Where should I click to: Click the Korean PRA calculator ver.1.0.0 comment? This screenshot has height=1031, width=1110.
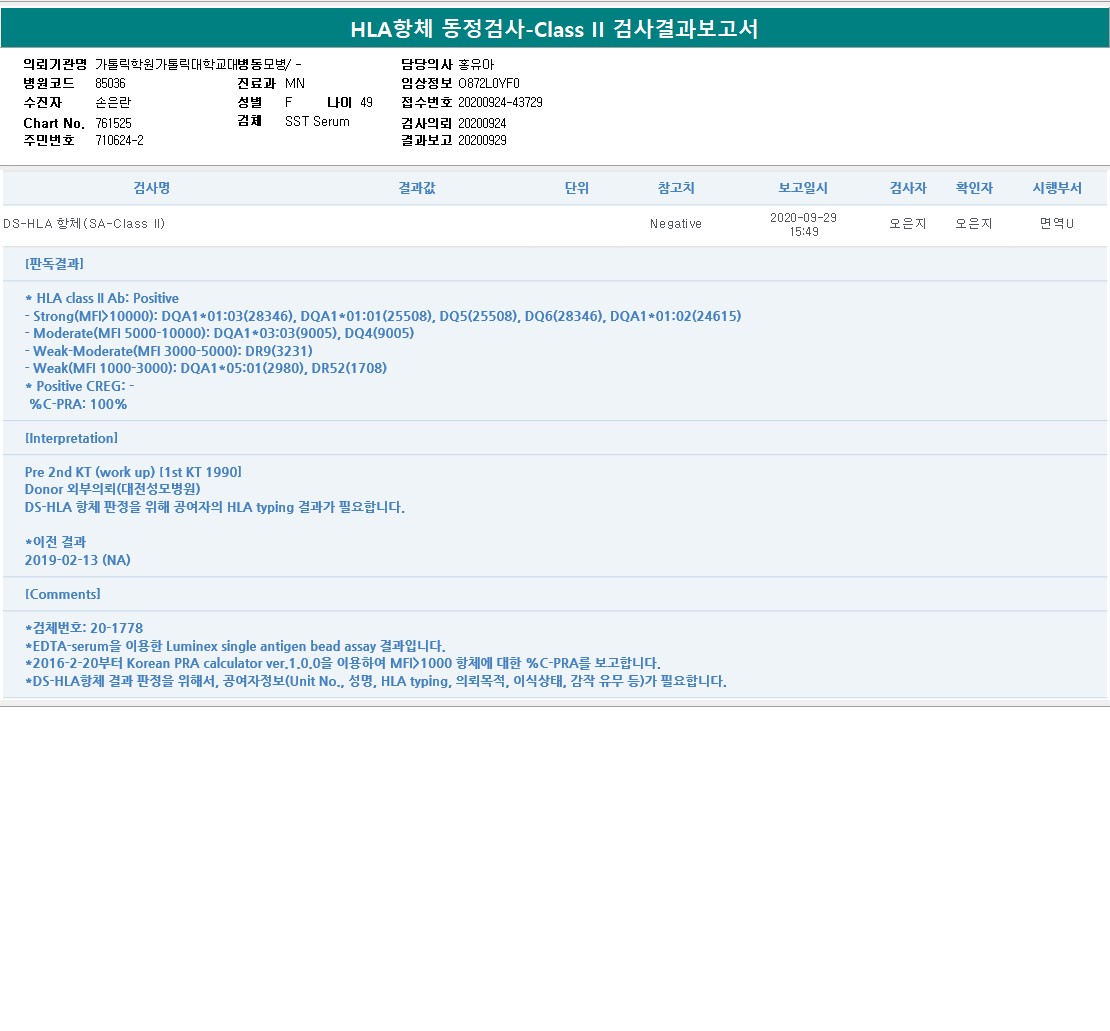click(x=343, y=663)
